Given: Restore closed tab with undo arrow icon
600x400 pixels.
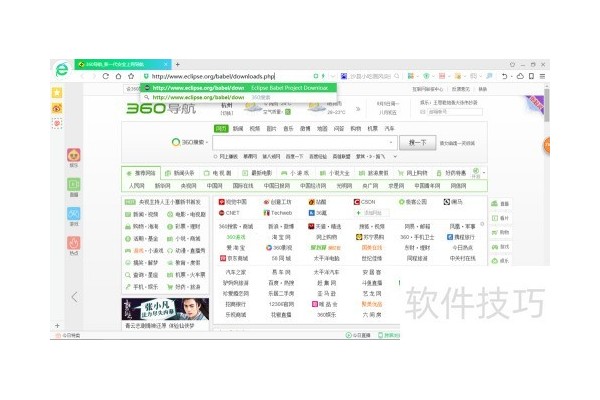Looking at the screenshot, I should pos(504,76).
